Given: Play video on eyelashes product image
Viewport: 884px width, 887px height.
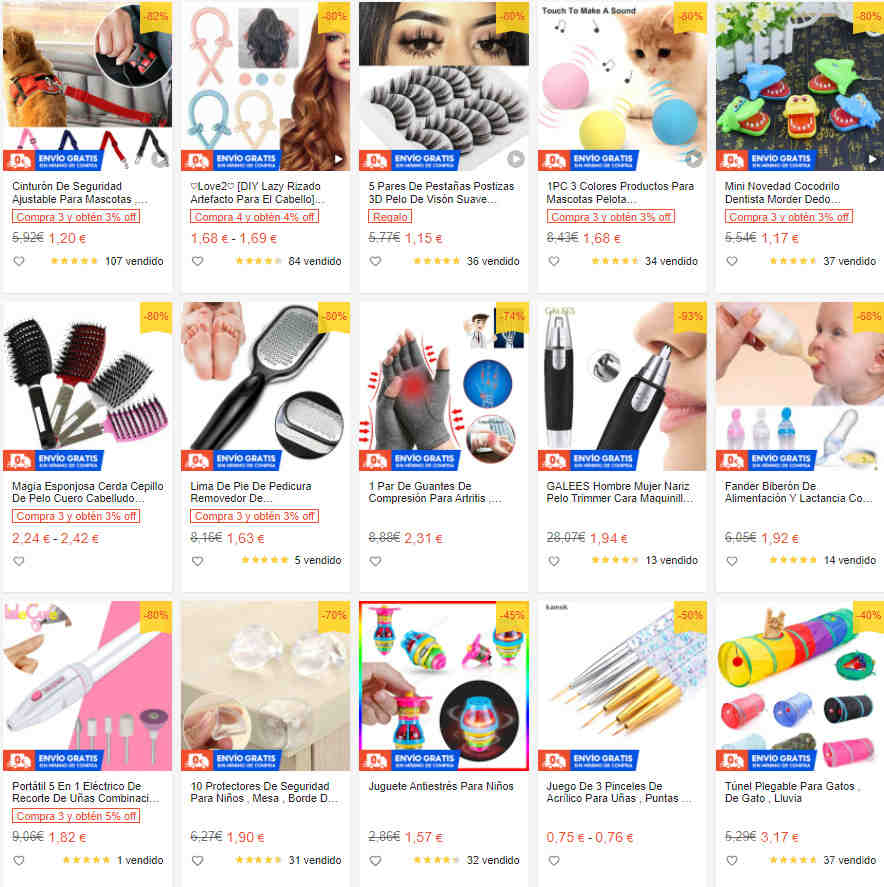Looking at the screenshot, I should point(515,160).
